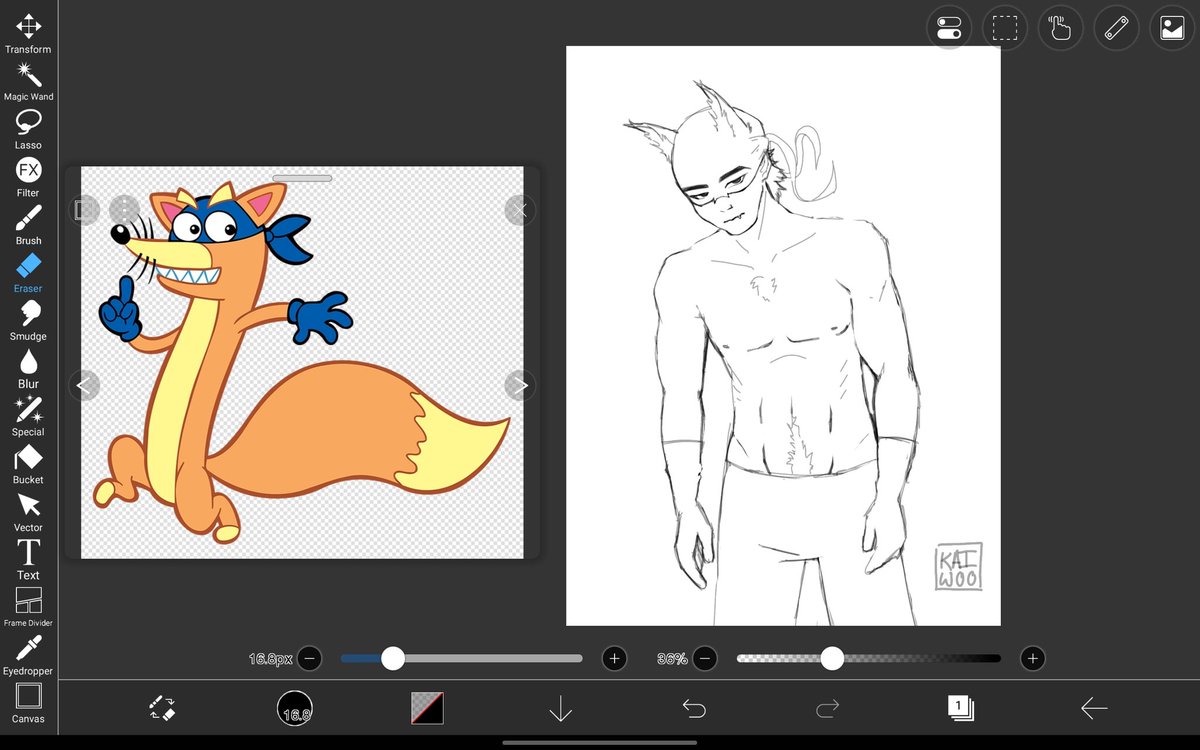Screen dimensions: 1200x750
Task: Tap the 36% opacity value
Action: [672, 658]
